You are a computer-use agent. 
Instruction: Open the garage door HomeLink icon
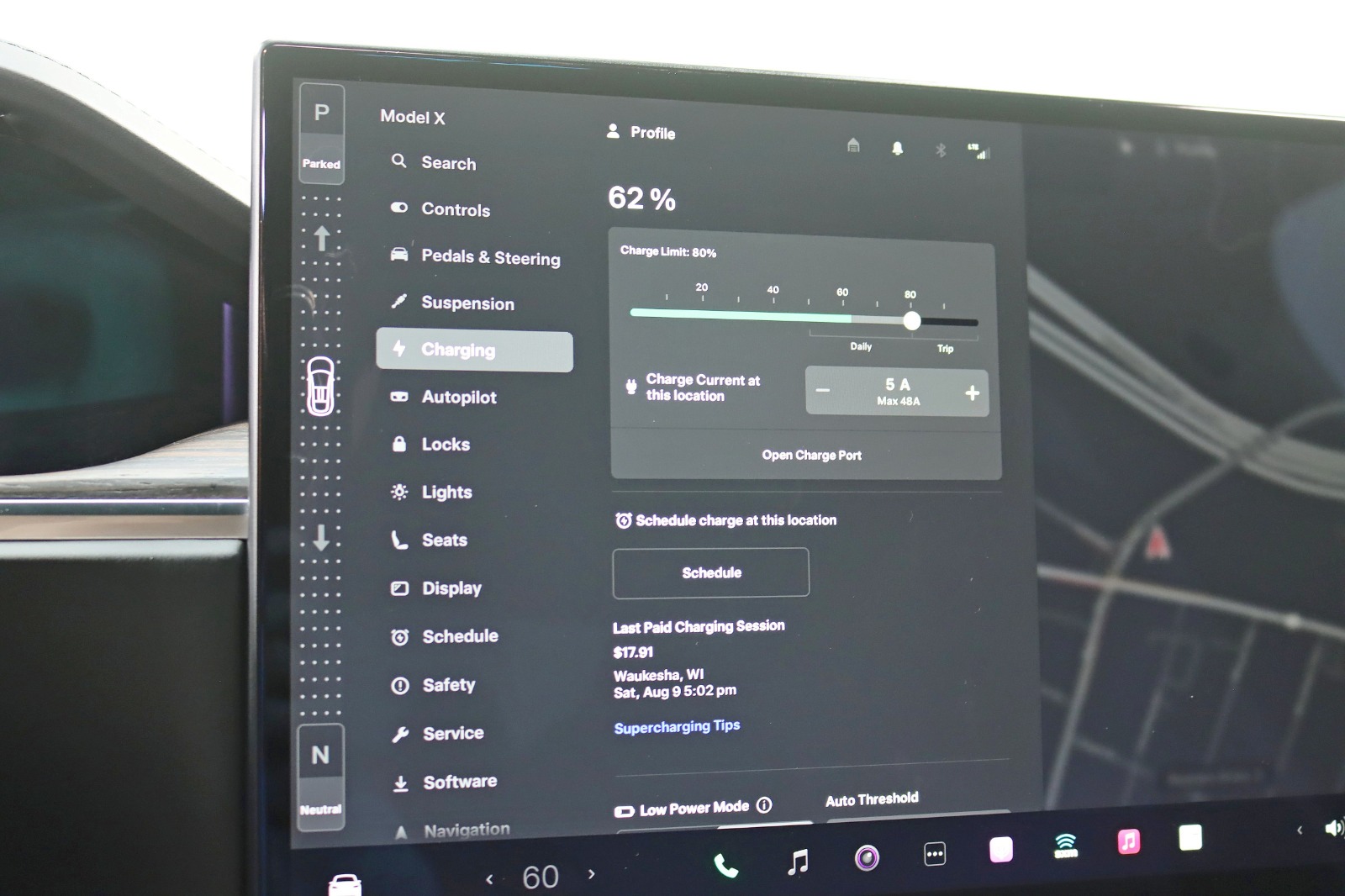853,147
